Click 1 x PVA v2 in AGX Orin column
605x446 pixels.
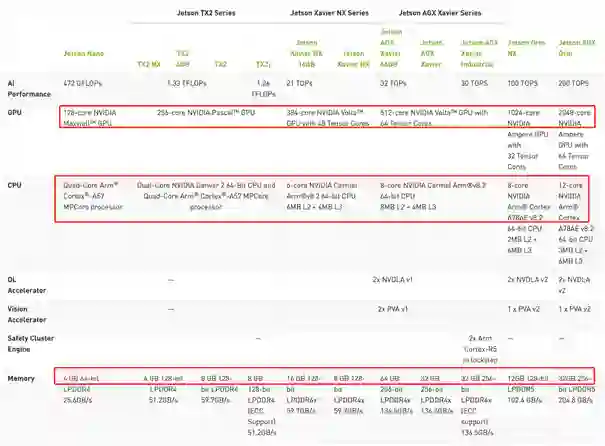point(575,309)
